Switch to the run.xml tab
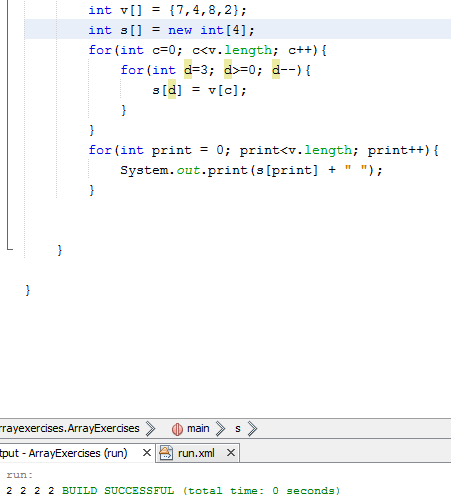Image resolution: width=451 pixels, height=503 pixels. 196,453
